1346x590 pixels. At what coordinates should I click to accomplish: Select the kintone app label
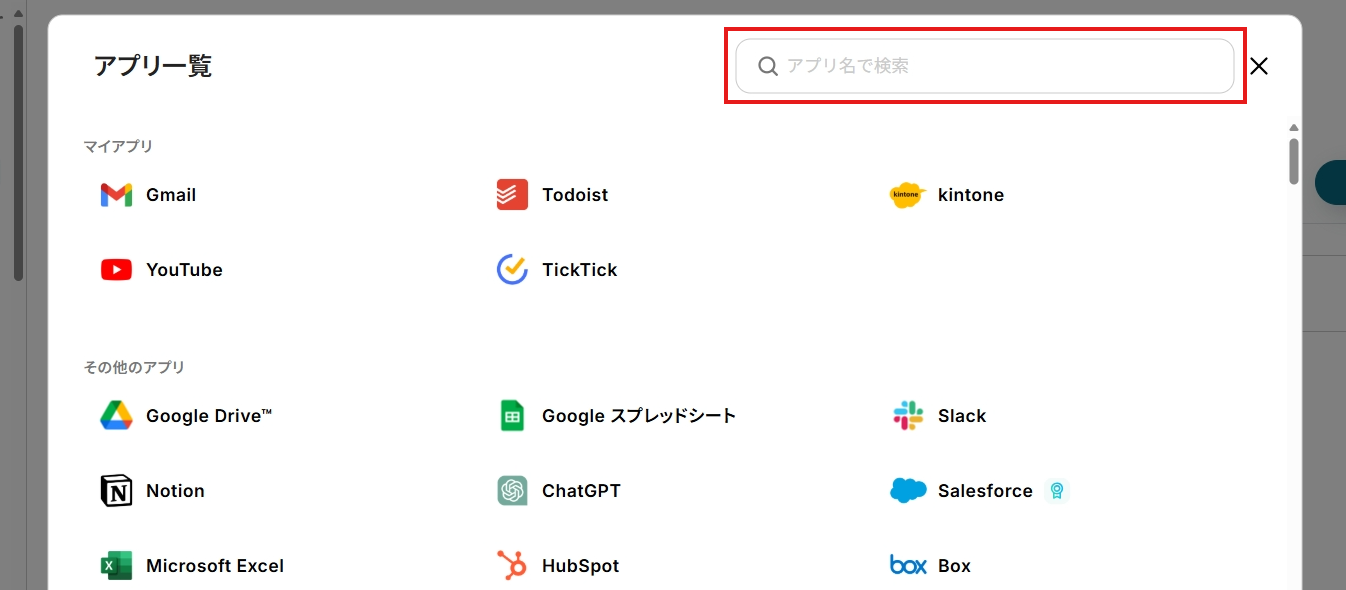pyautogui.click(x=971, y=195)
